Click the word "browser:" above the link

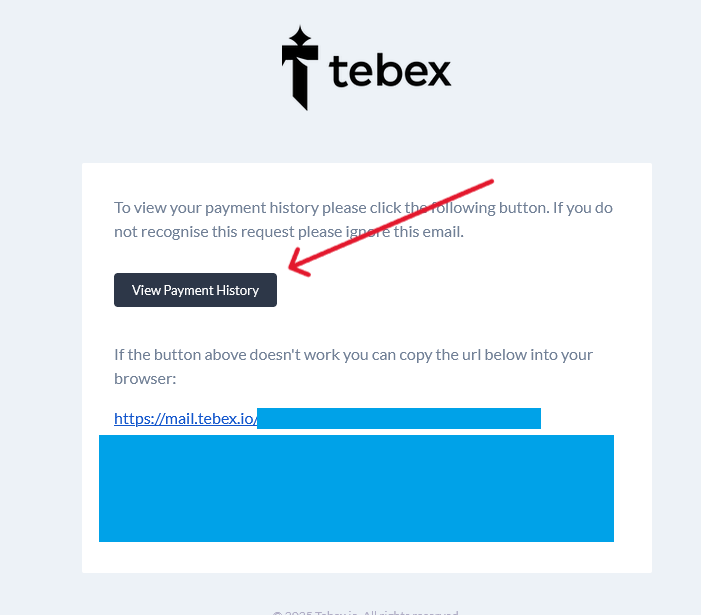pos(145,380)
